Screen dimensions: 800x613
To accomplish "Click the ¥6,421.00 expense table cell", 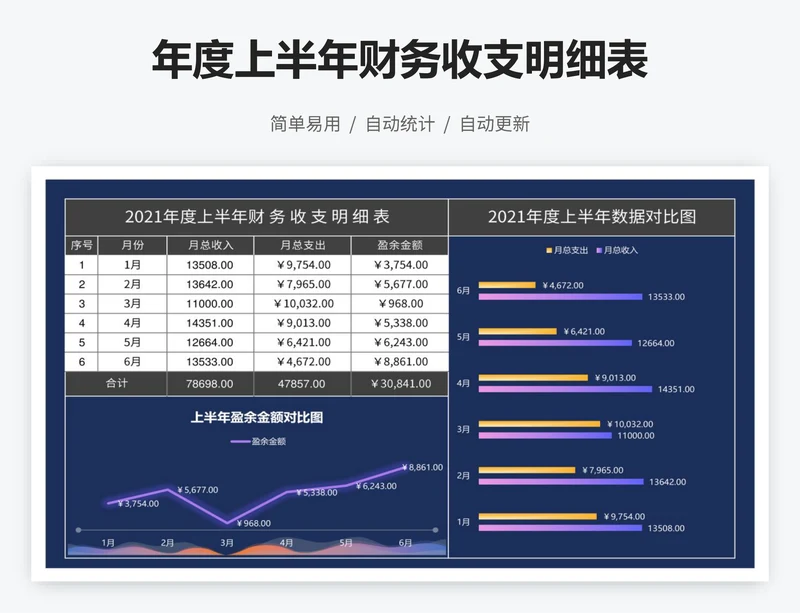I will click(x=303, y=342).
